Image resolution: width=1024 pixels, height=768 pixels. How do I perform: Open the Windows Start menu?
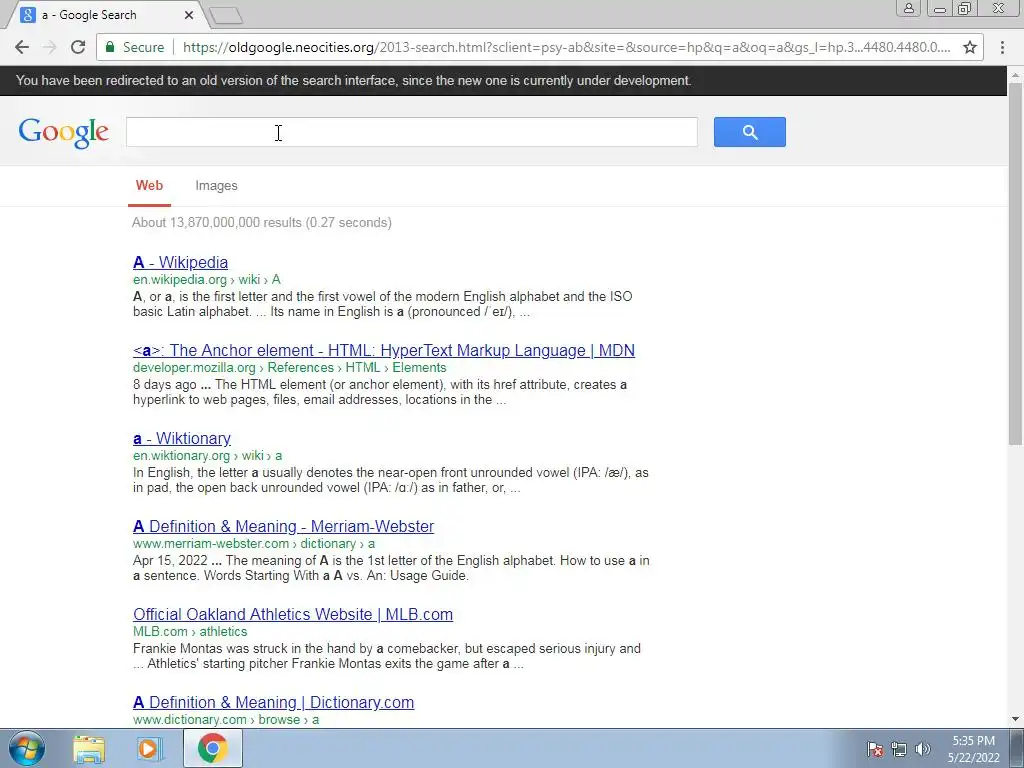point(27,748)
